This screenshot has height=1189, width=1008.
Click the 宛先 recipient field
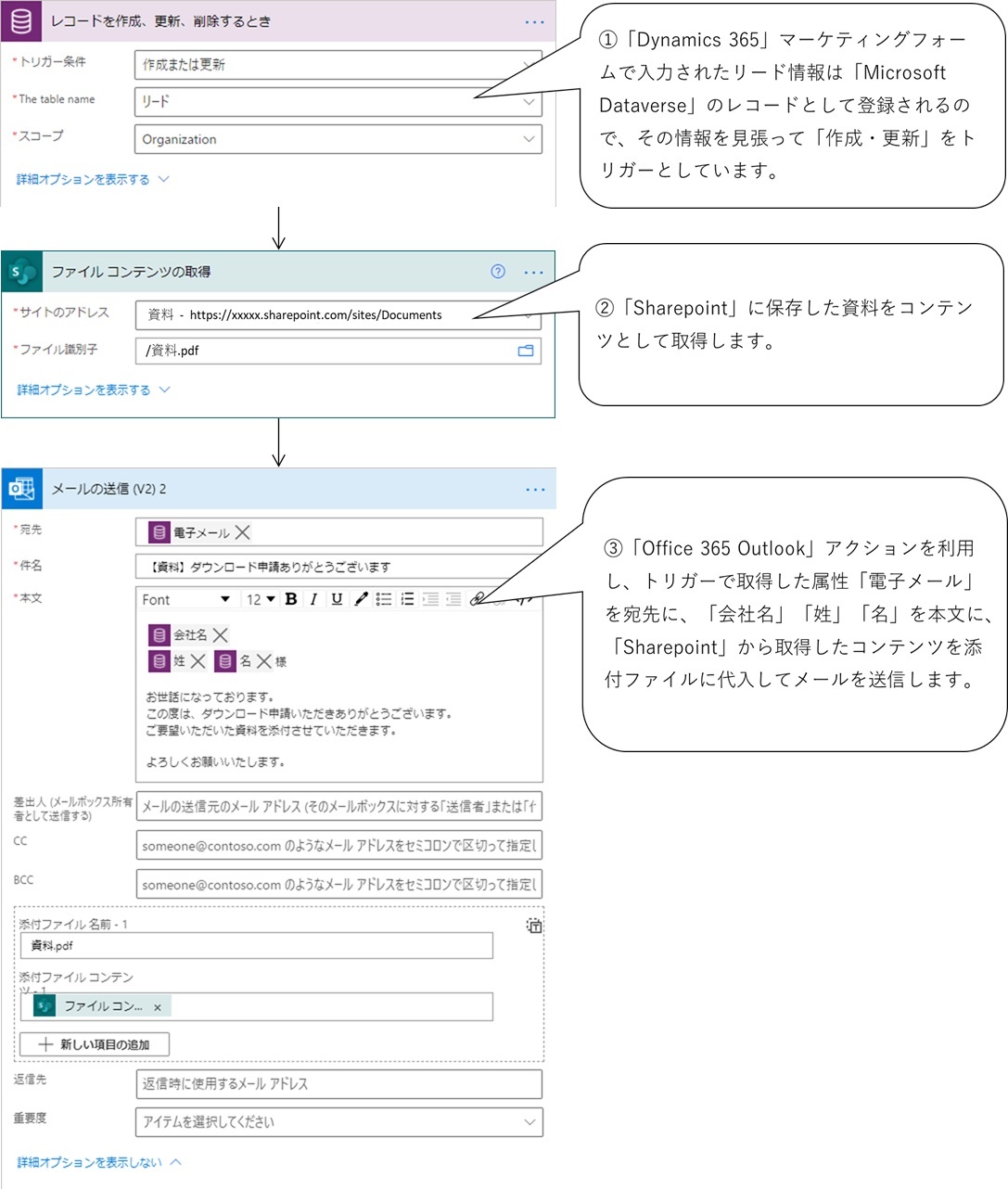pos(338,532)
